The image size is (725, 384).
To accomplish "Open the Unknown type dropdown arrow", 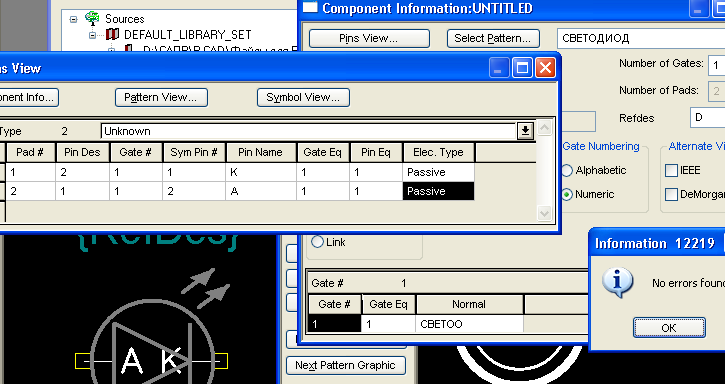I will (525, 131).
